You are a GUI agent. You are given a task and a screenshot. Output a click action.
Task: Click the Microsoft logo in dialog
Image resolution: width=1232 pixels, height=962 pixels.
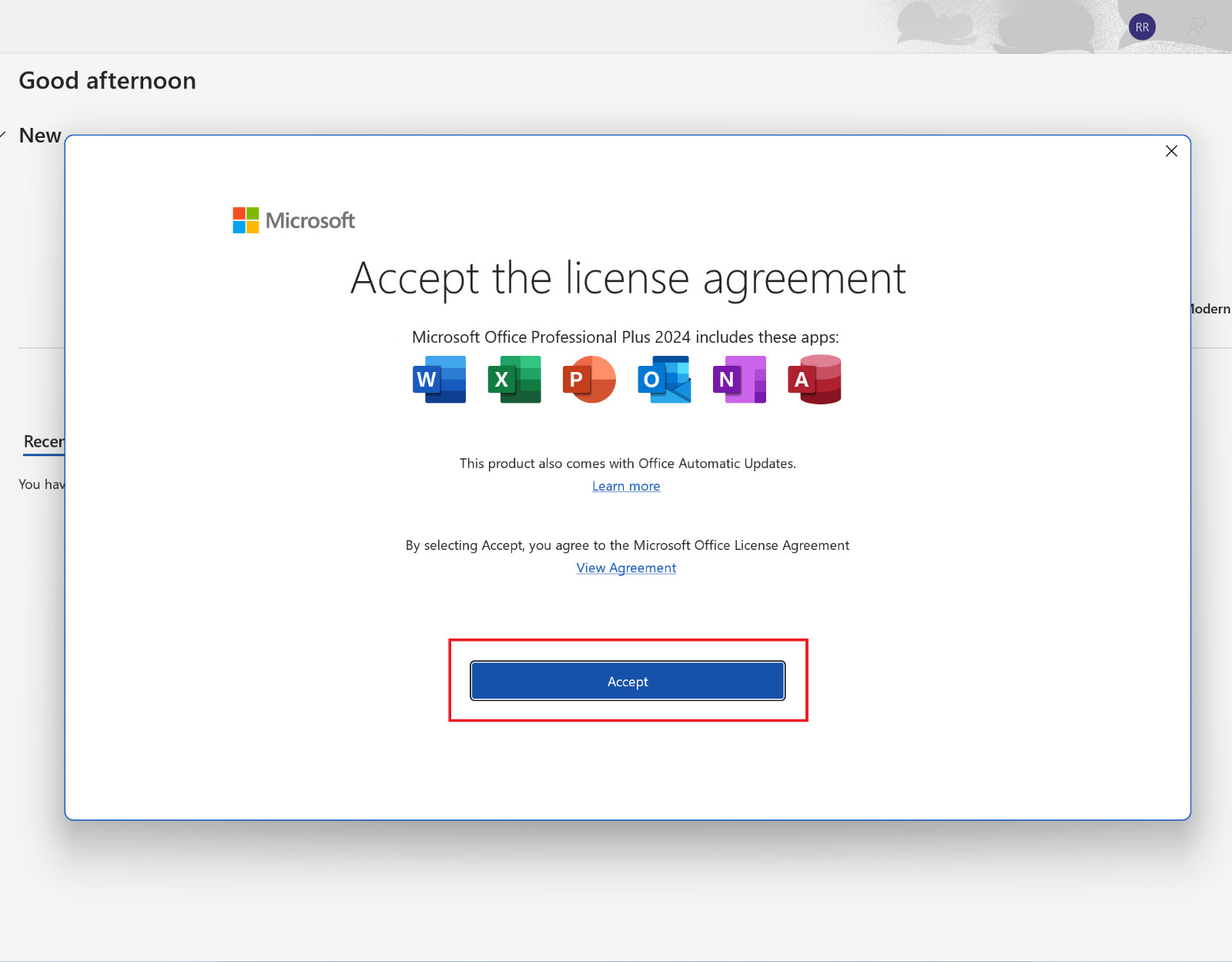pyautogui.click(x=294, y=220)
